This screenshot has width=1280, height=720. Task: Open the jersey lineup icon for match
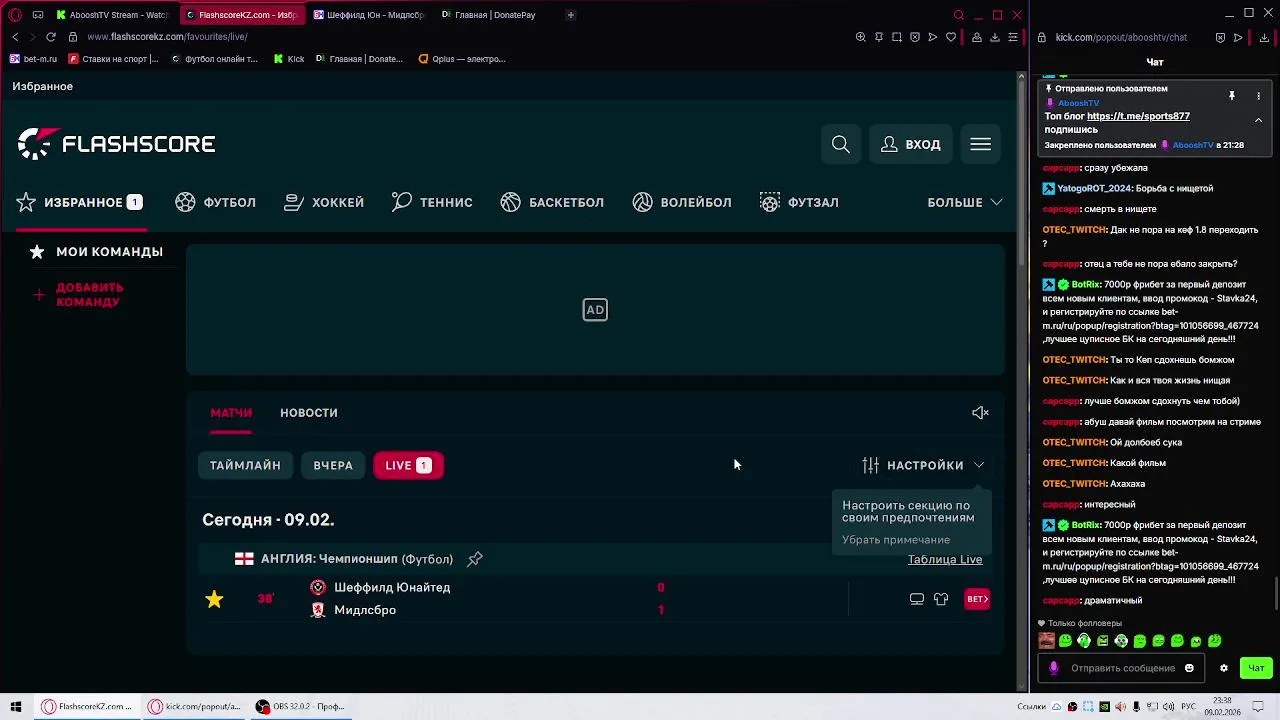coord(941,599)
